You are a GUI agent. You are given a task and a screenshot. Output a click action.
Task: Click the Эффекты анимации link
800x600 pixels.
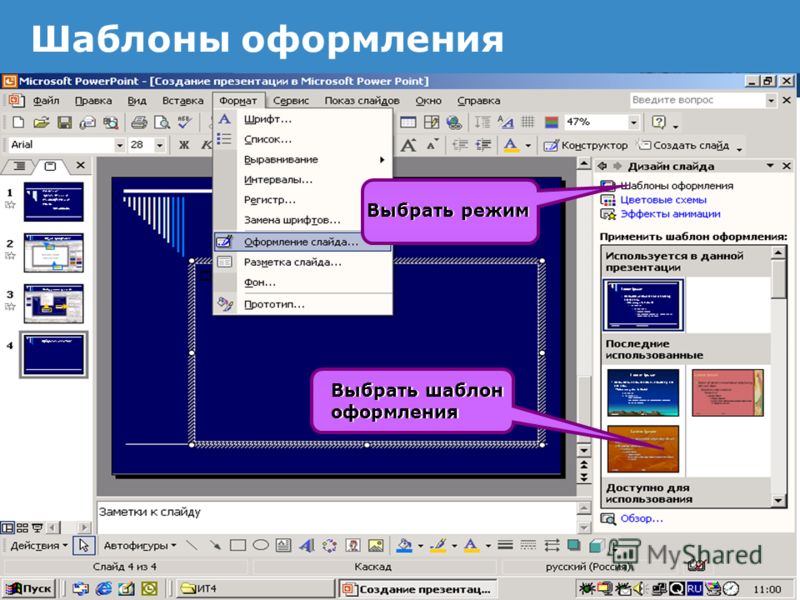click(x=670, y=214)
